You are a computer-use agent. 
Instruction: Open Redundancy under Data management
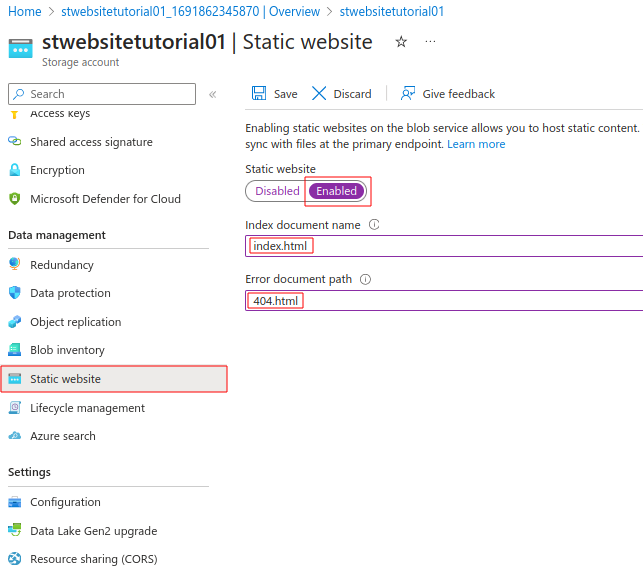pos(62,265)
